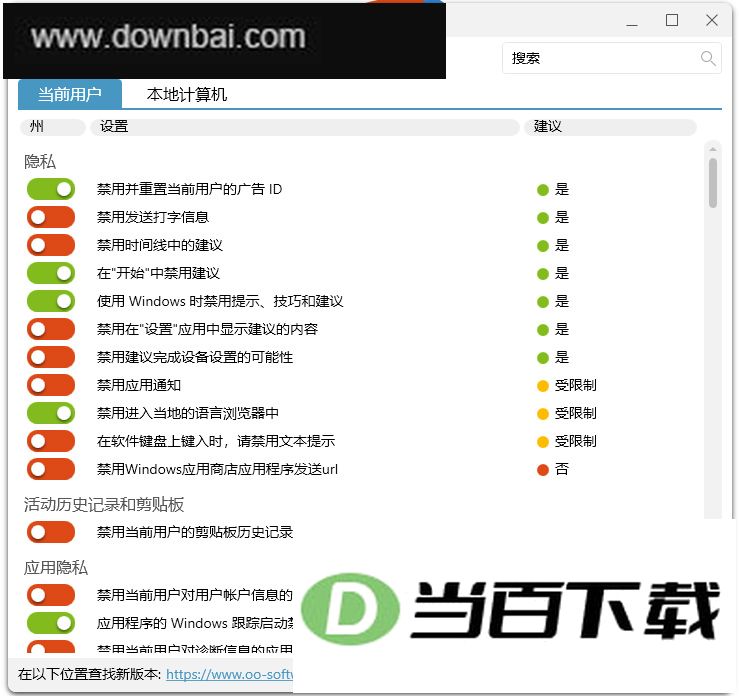Toggle 禁用并重置当前用户的广告 ID switch
The width and height of the screenshot is (739, 696).
tap(51, 189)
